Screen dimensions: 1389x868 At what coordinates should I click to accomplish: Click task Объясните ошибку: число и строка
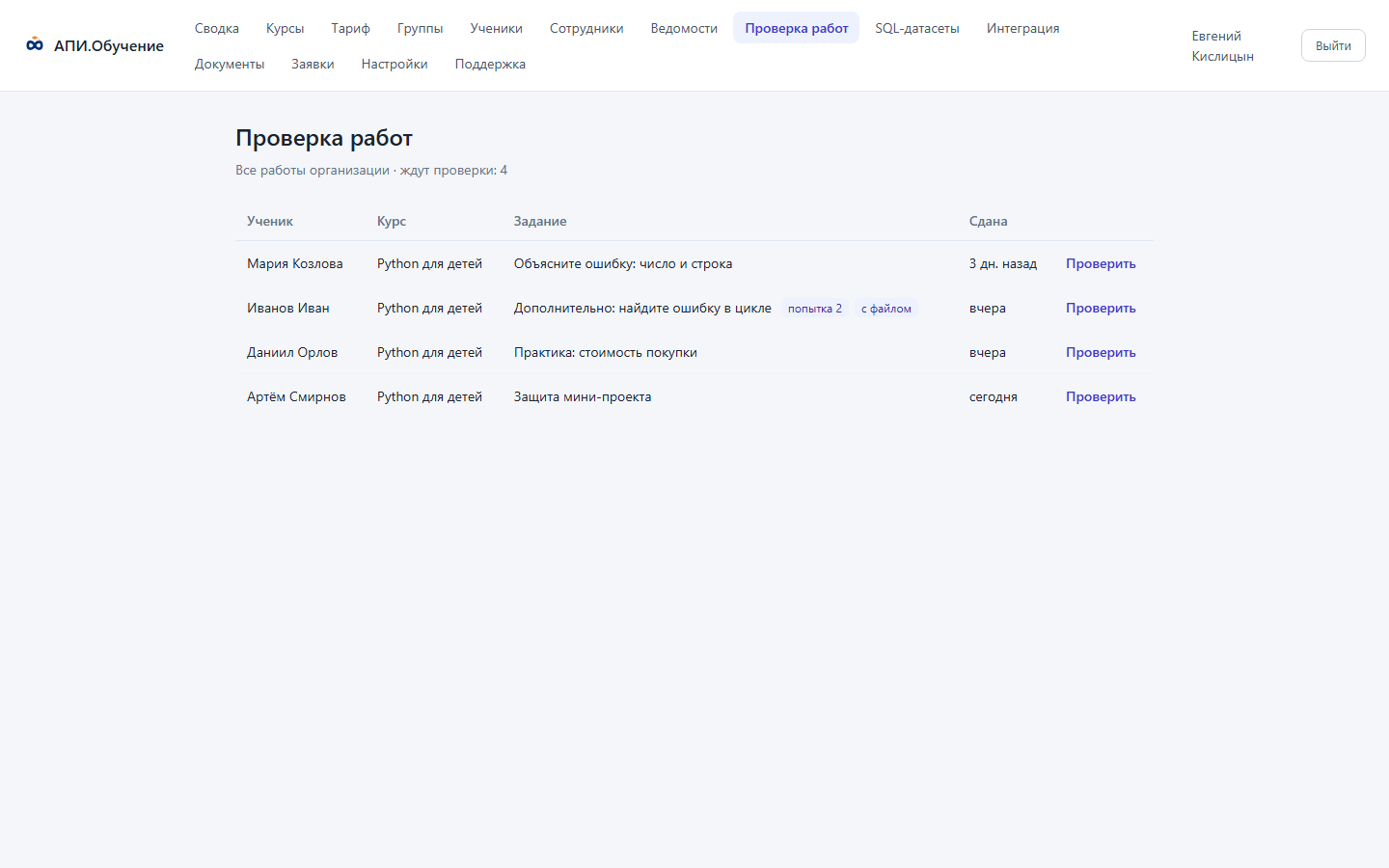[623, 263]
